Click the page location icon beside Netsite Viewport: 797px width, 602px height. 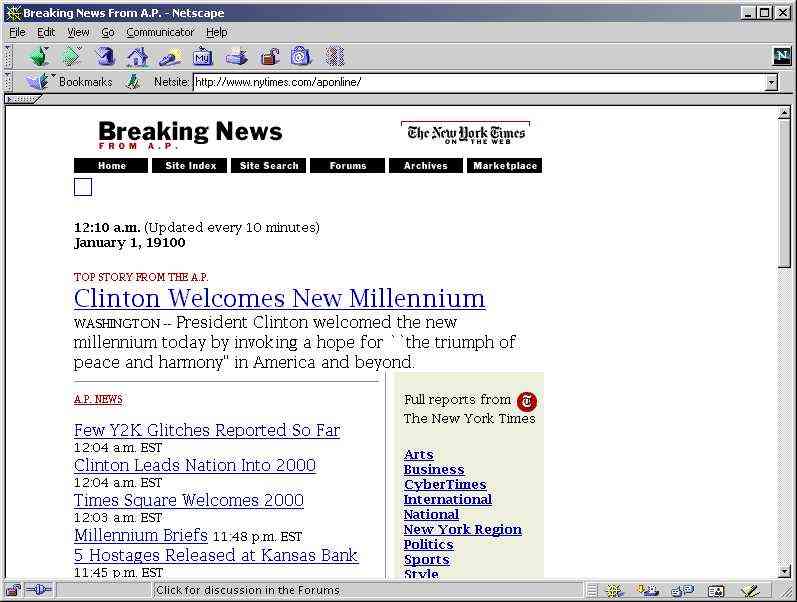133,81
